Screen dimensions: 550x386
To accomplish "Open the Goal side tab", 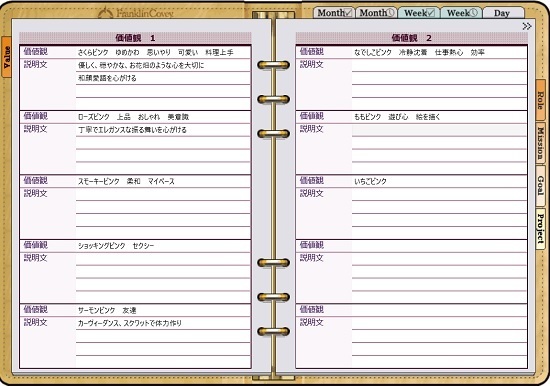I will coord(541,186).
